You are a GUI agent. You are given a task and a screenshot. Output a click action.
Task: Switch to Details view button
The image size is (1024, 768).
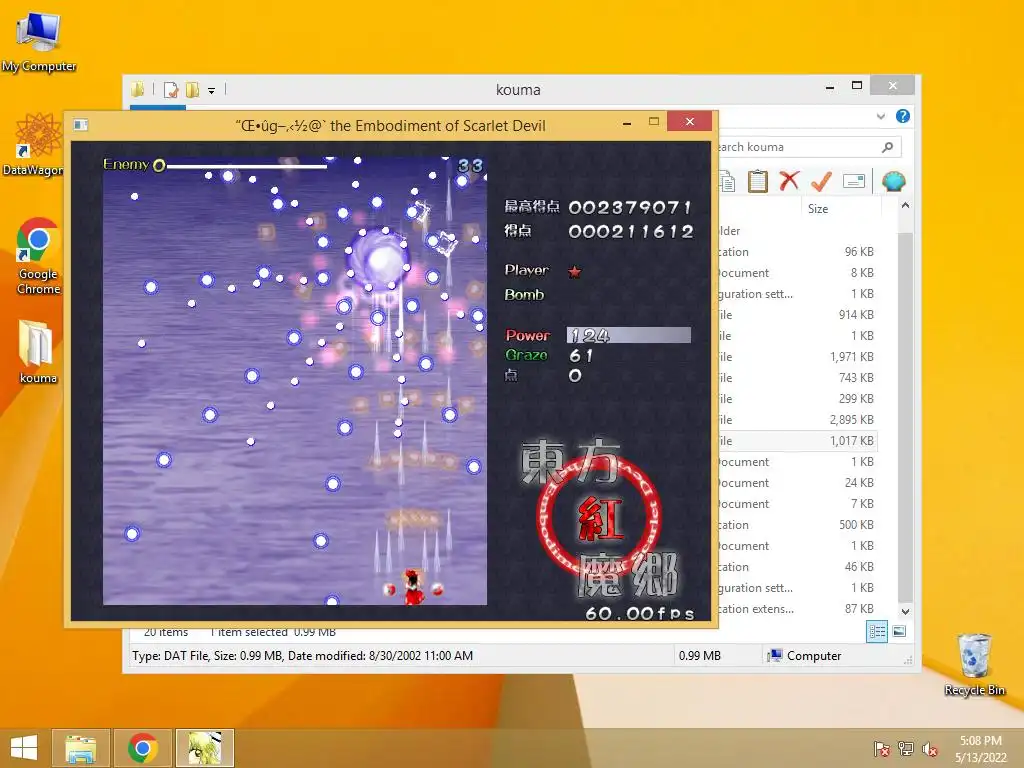click(877, 632)
